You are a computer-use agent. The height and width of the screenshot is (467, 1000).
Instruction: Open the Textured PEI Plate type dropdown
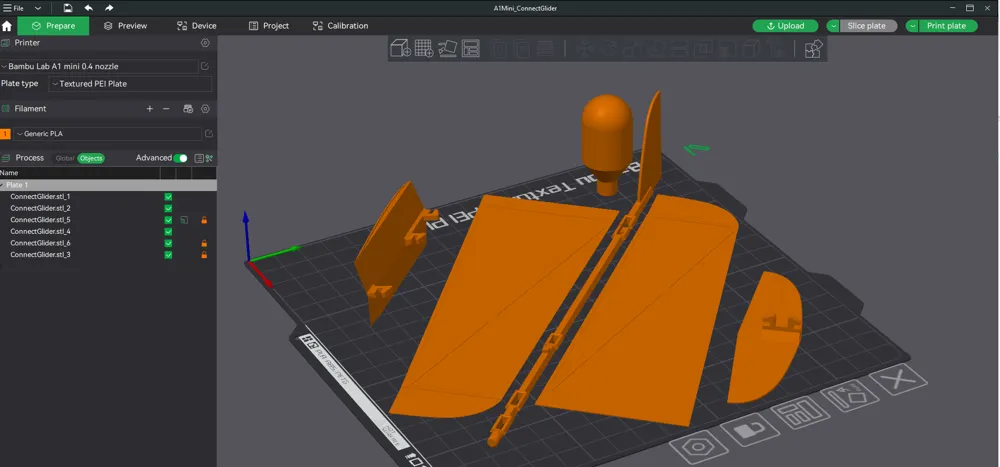click(130, 84)
